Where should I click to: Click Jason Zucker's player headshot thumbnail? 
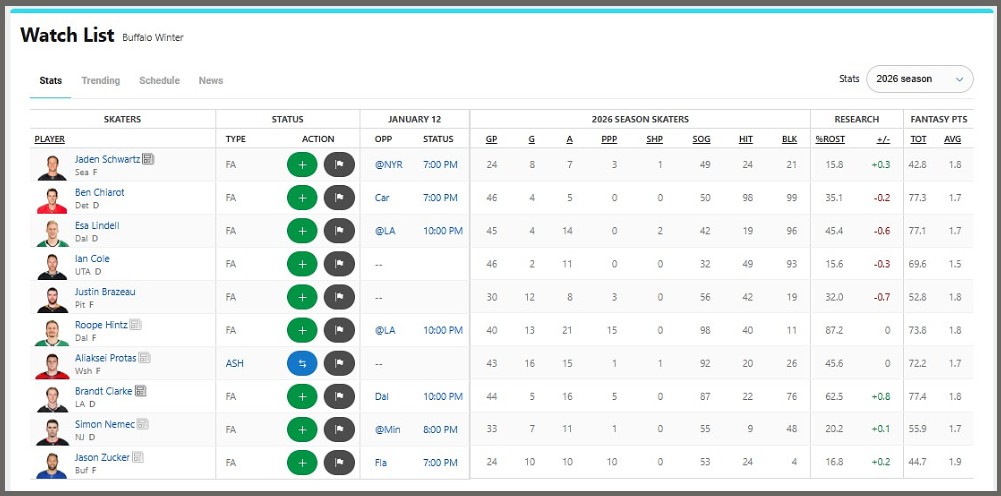pos(52,463)
